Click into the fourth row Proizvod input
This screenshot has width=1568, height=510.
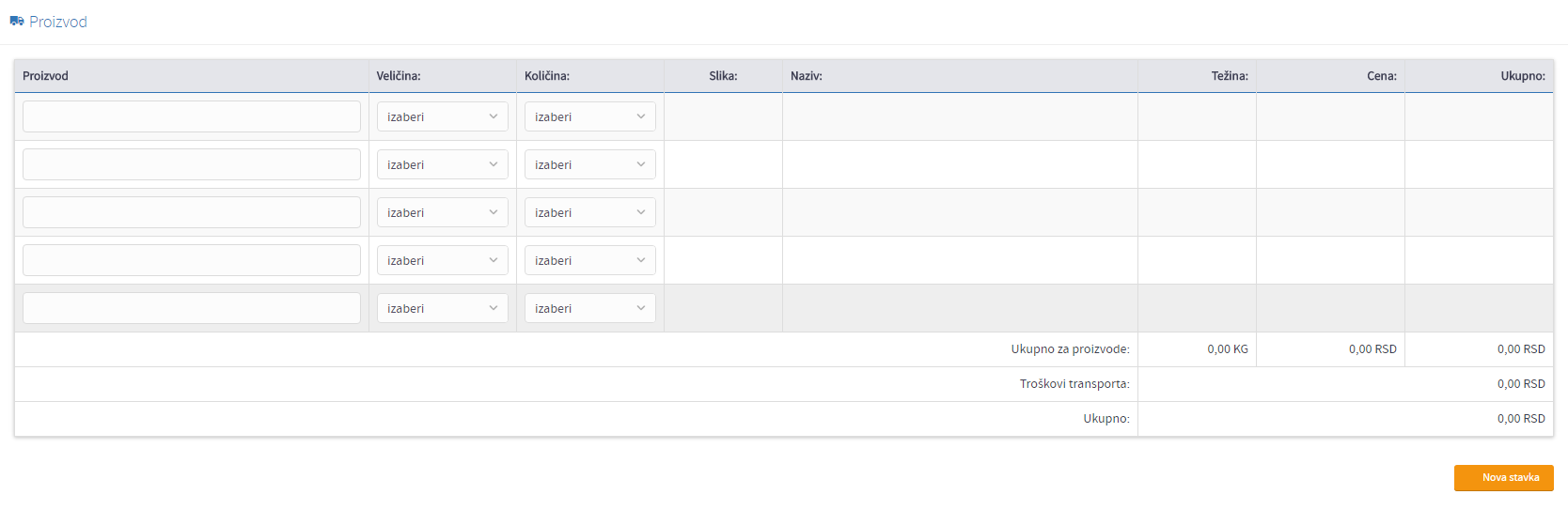[x=192, y=260]
